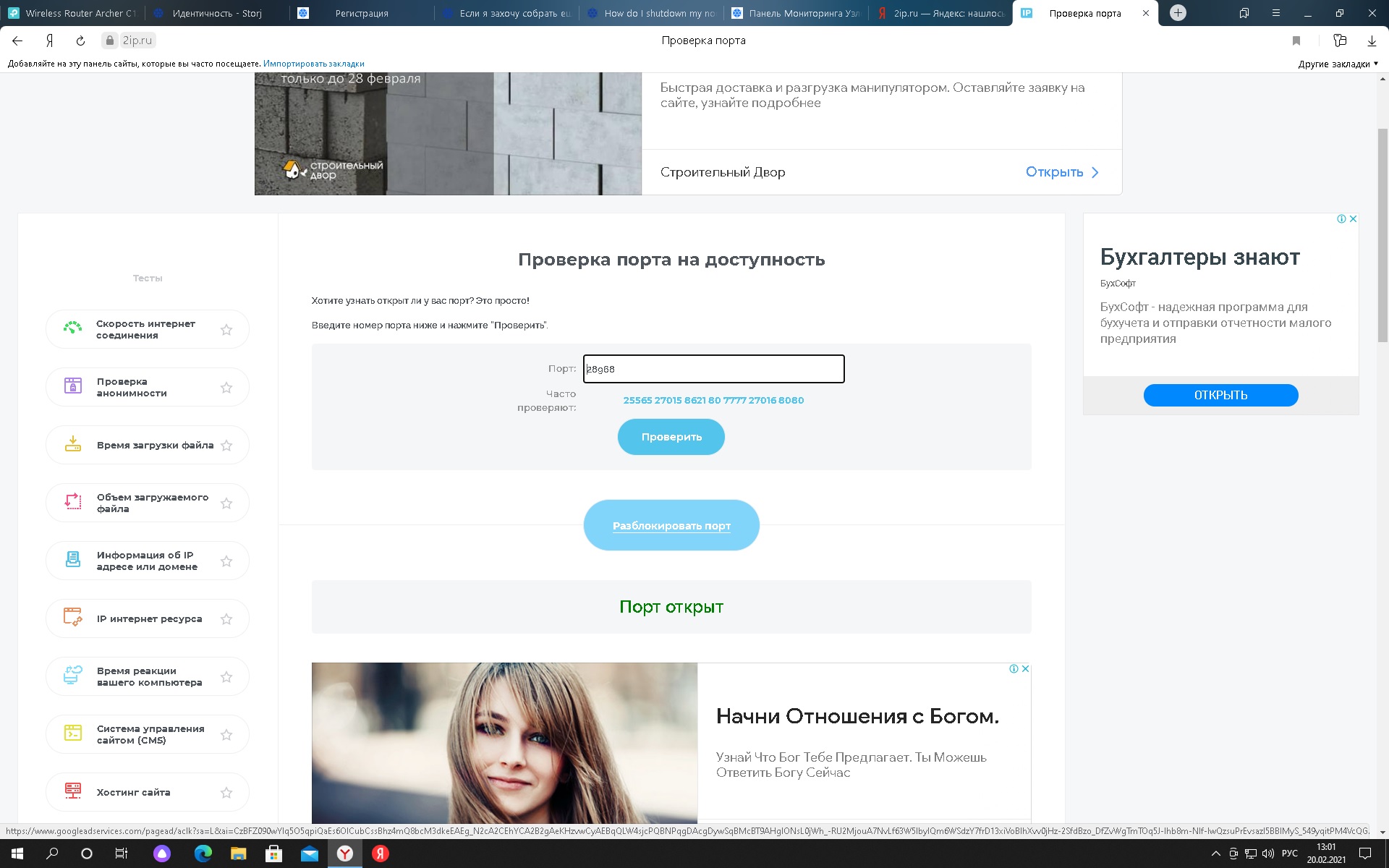Toggle favorite star for 'Хостинг сайта'
1389x868 pixels.
coord(226,793)
